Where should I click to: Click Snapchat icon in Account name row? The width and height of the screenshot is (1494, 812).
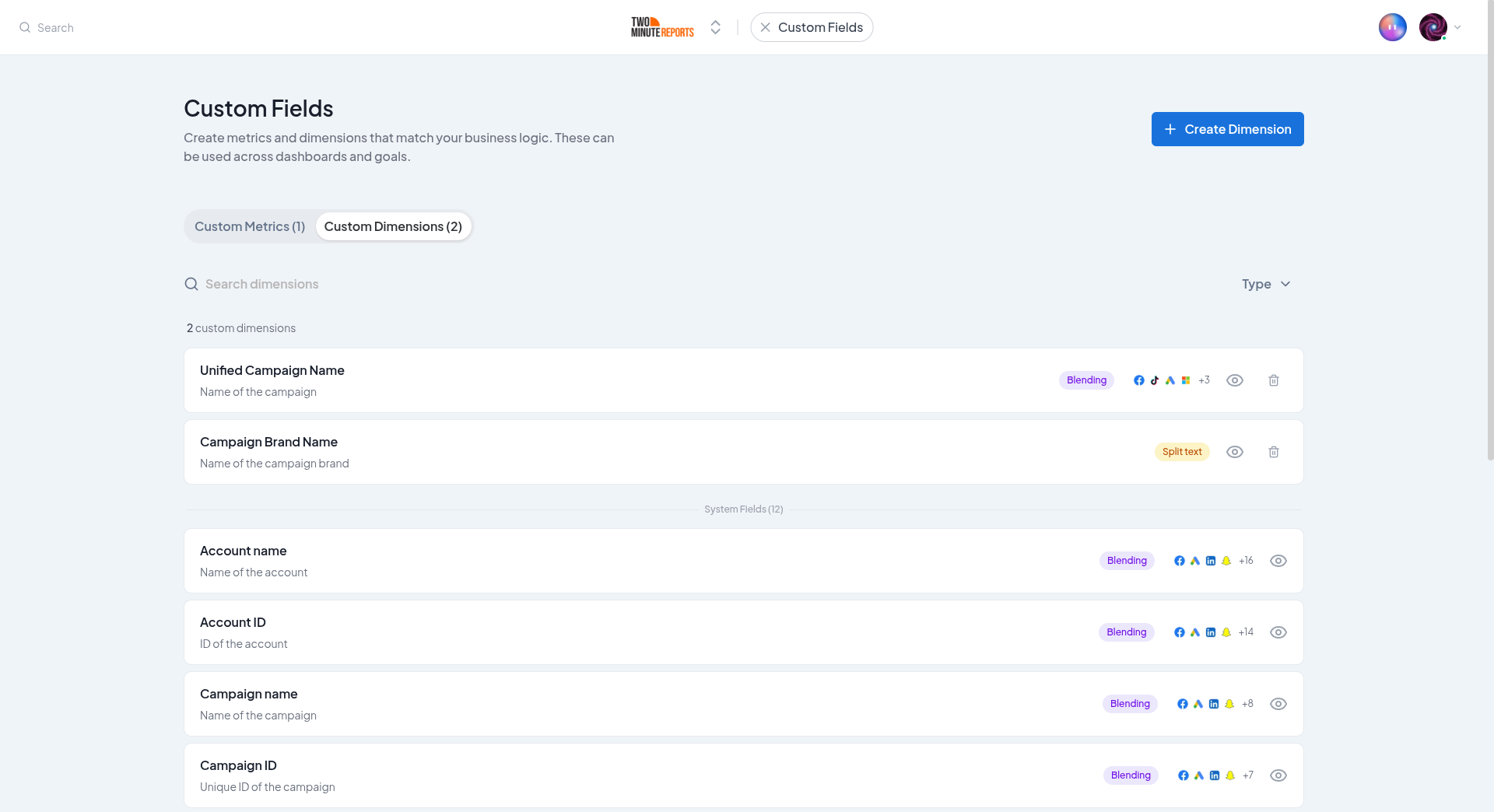point(1226,561)
